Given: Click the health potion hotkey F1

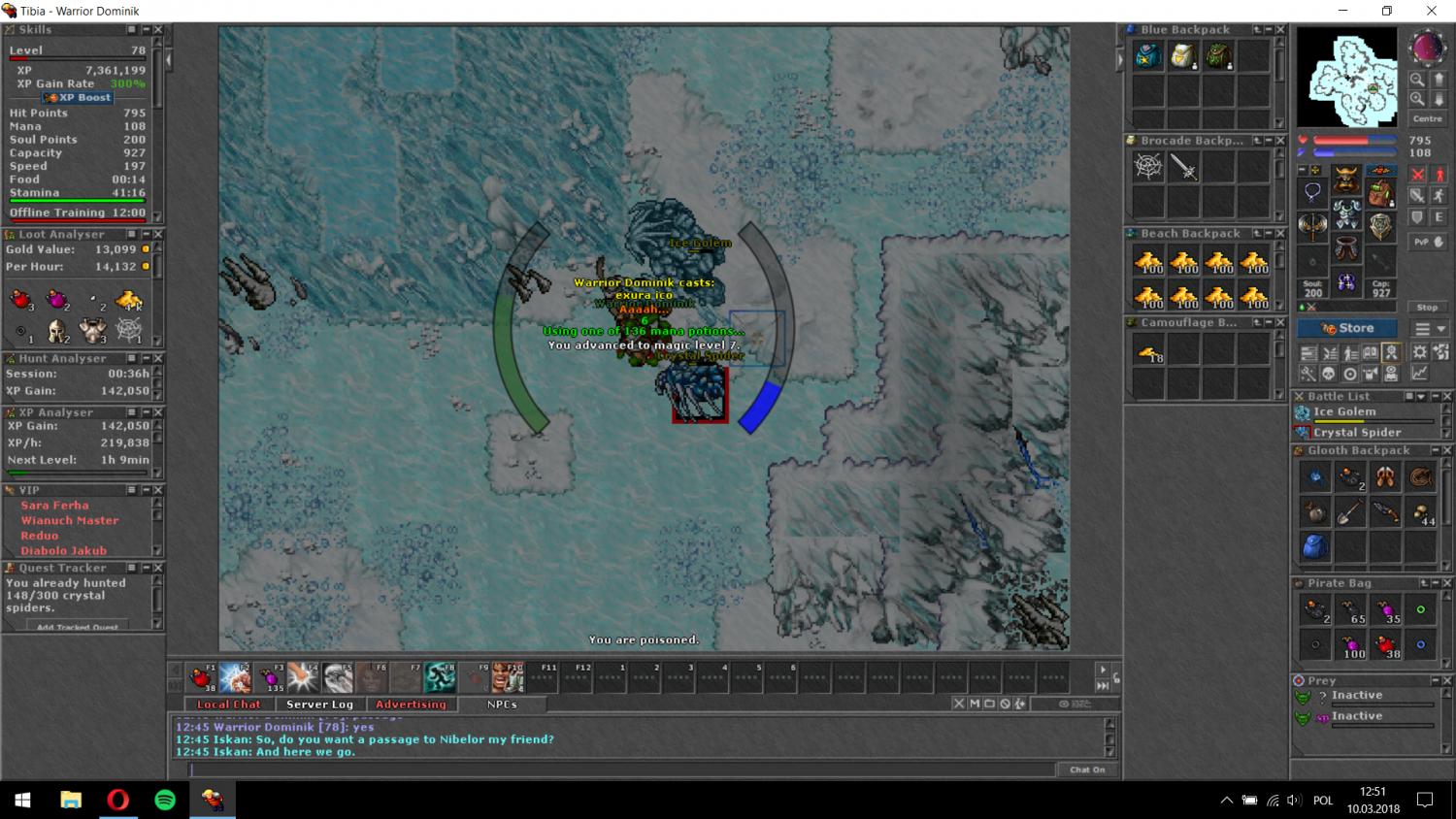Looking at the screenshot, I should coord(202,676).
